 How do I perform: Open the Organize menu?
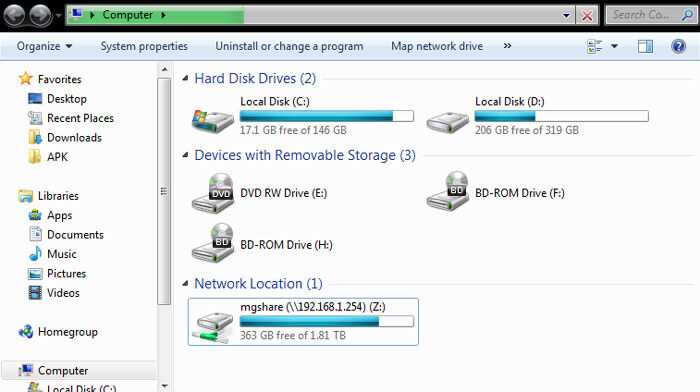coord(44,46)
